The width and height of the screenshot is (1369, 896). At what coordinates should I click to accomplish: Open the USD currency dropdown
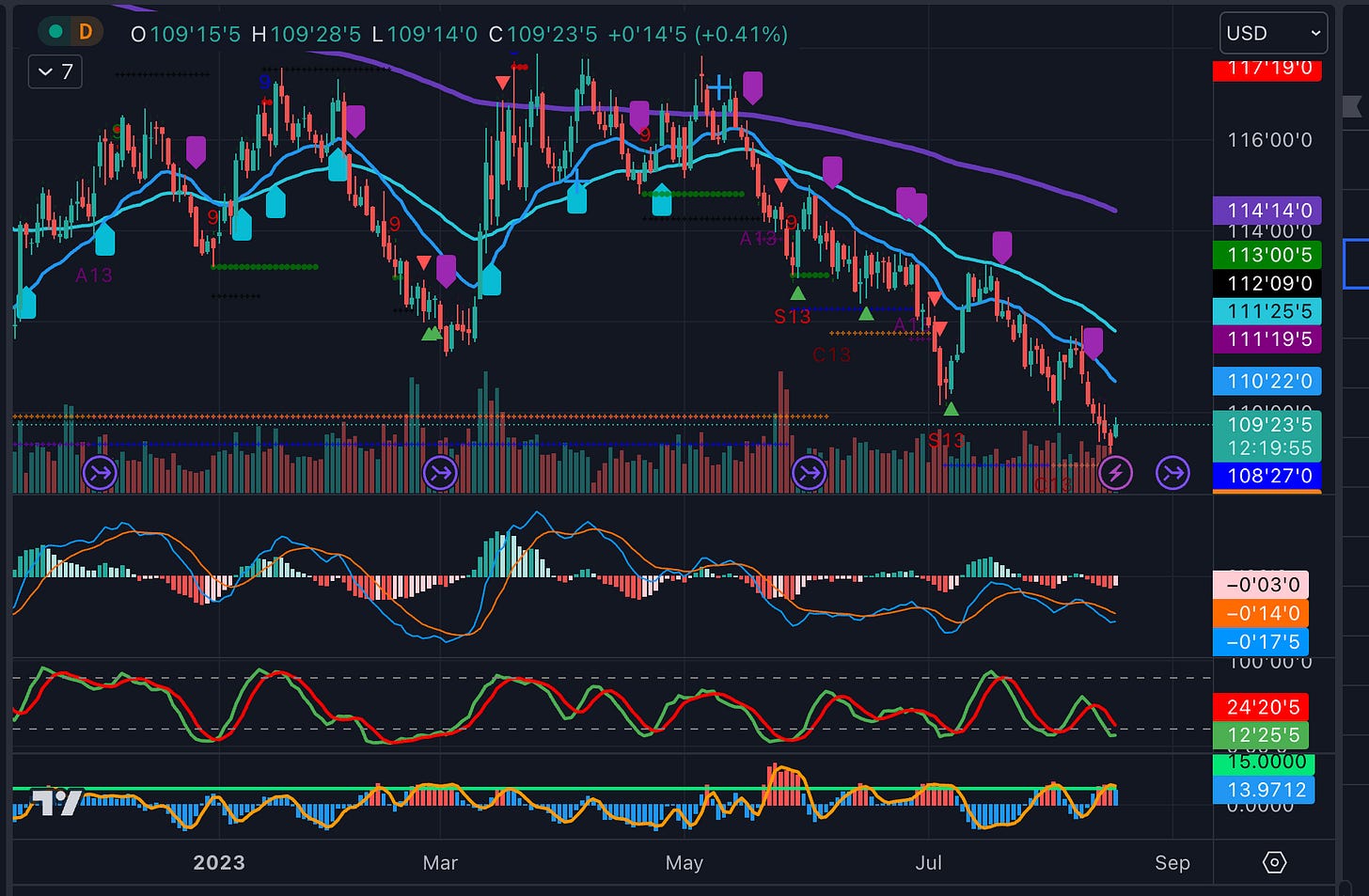click(1273, 34)
